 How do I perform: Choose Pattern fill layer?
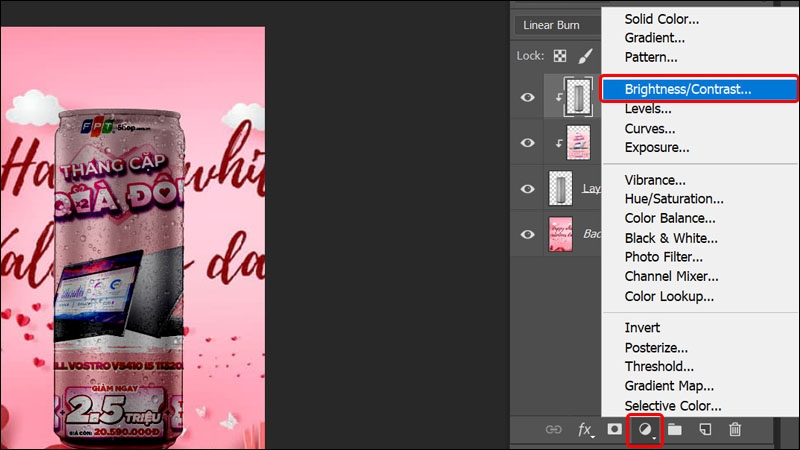[651, 57]
